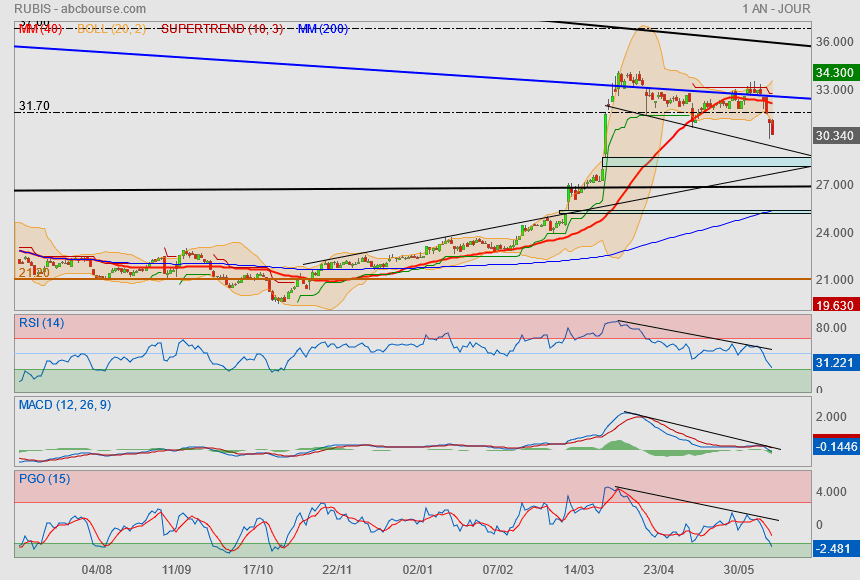Screen dimensions: 860x580
Task: Click the 30.340 current price tag
Action: click(834, 136)
